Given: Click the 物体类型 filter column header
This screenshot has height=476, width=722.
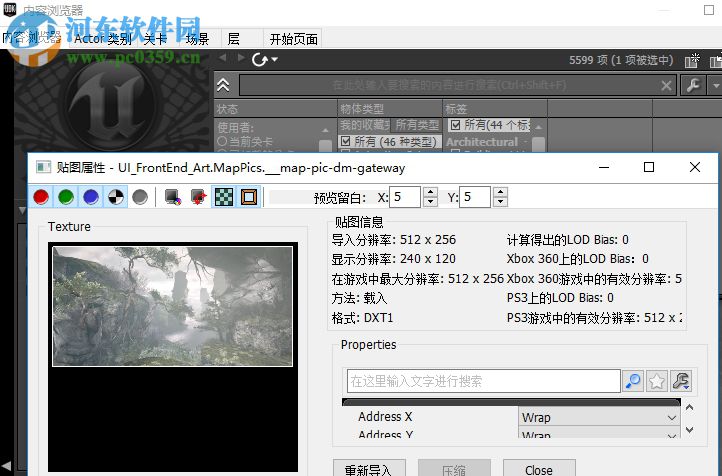Looking at the screenshot, I should (390, 109).
